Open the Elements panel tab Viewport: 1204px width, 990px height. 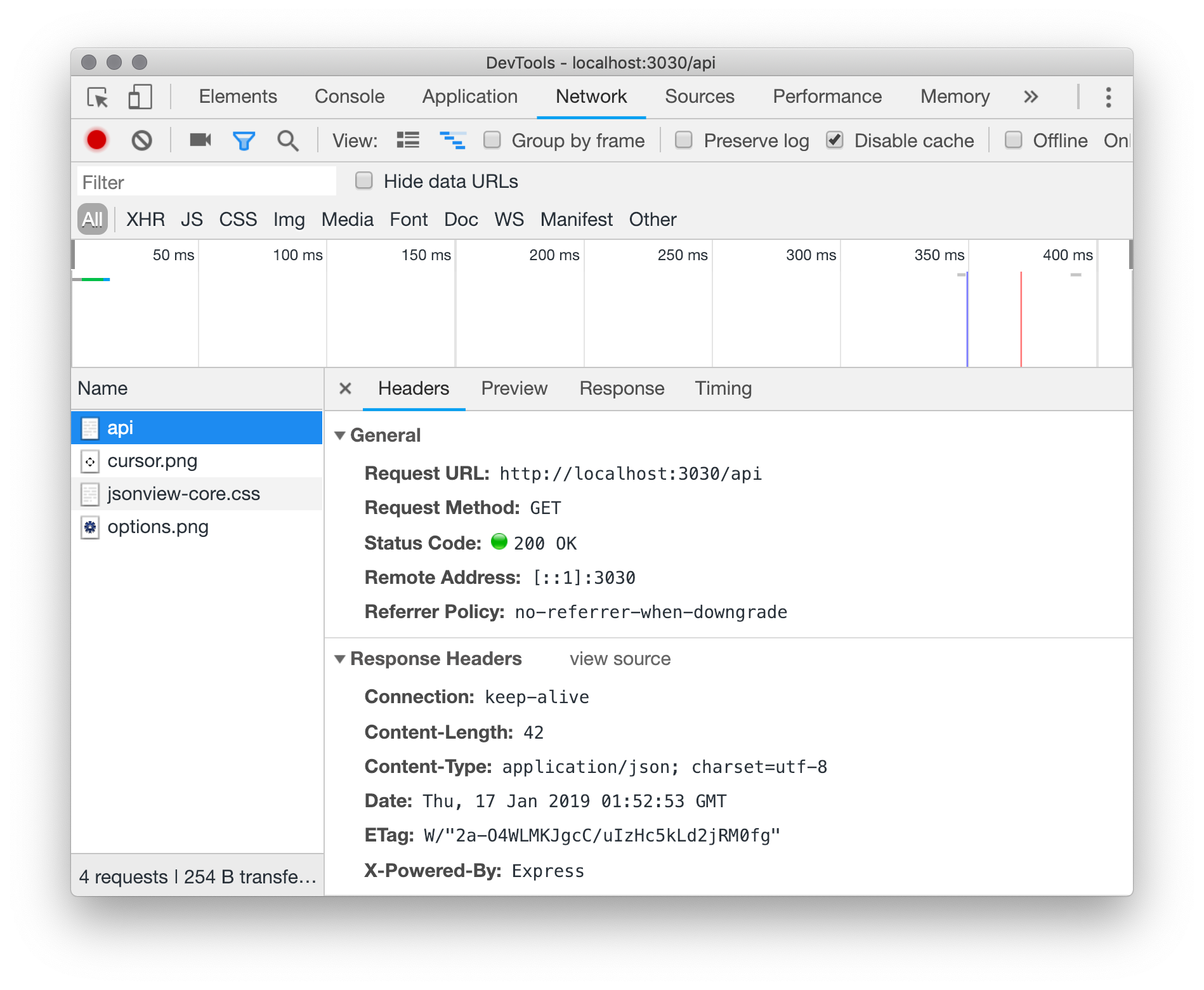point(238,96)
